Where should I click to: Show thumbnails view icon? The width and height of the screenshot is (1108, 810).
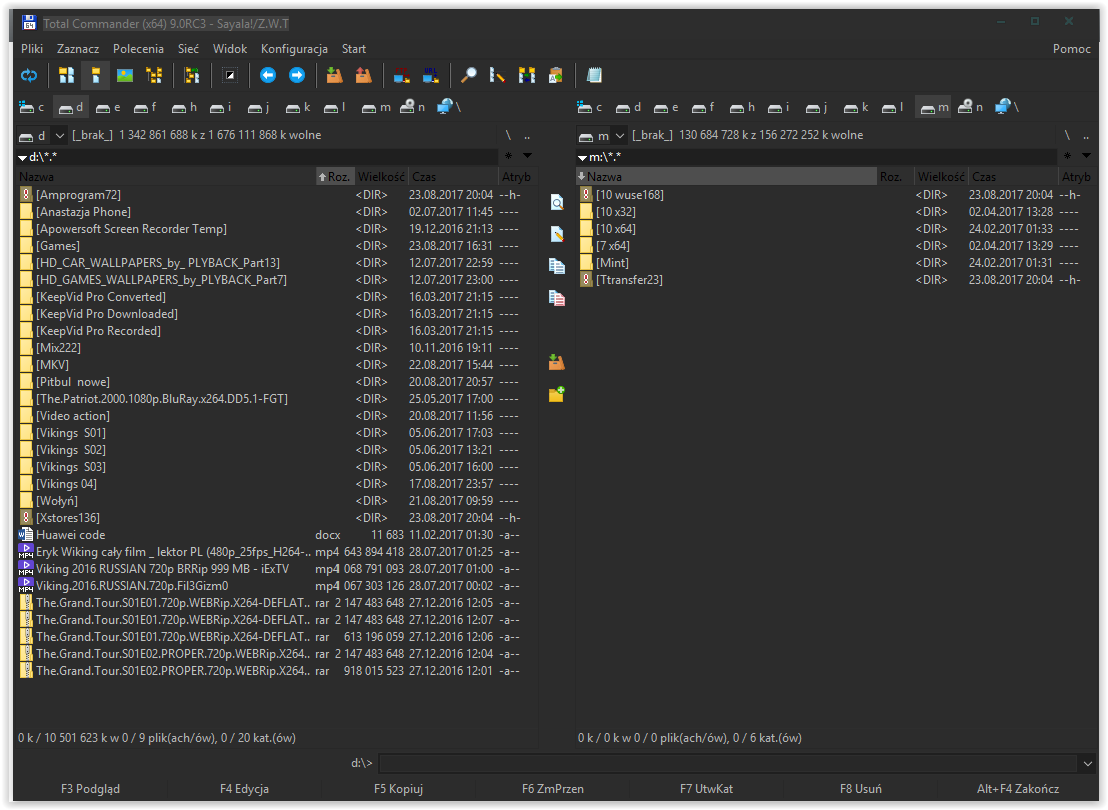pos(125,75)
